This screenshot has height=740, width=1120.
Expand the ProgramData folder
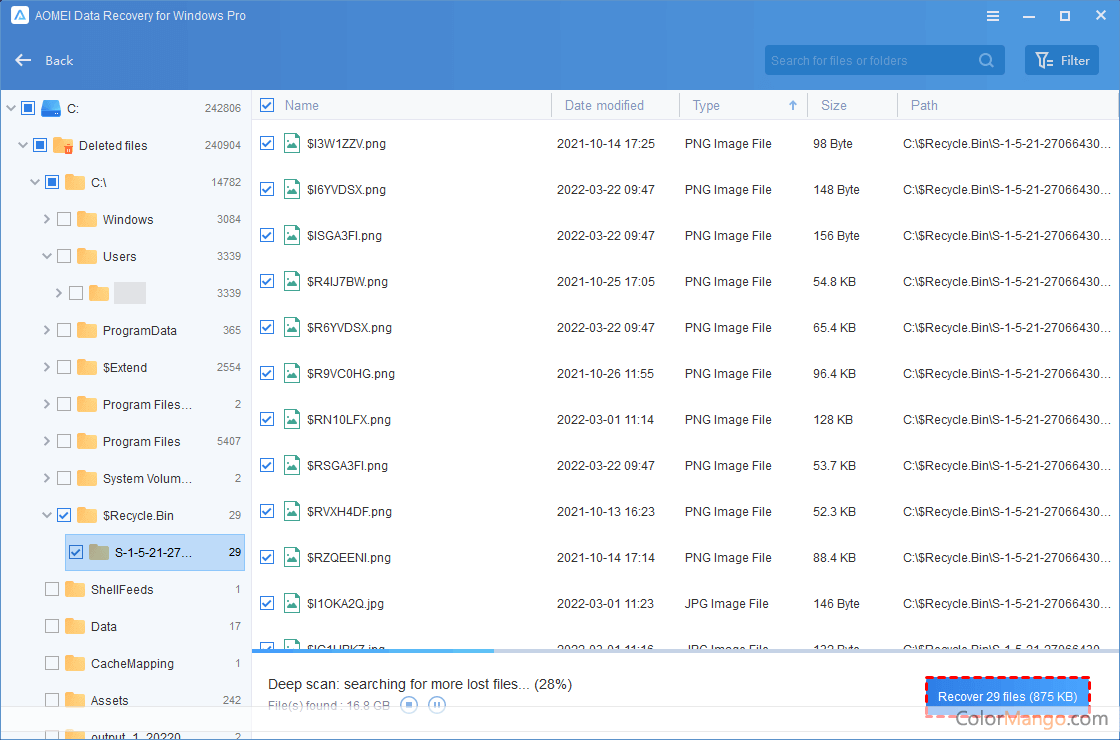pos(46,330)
